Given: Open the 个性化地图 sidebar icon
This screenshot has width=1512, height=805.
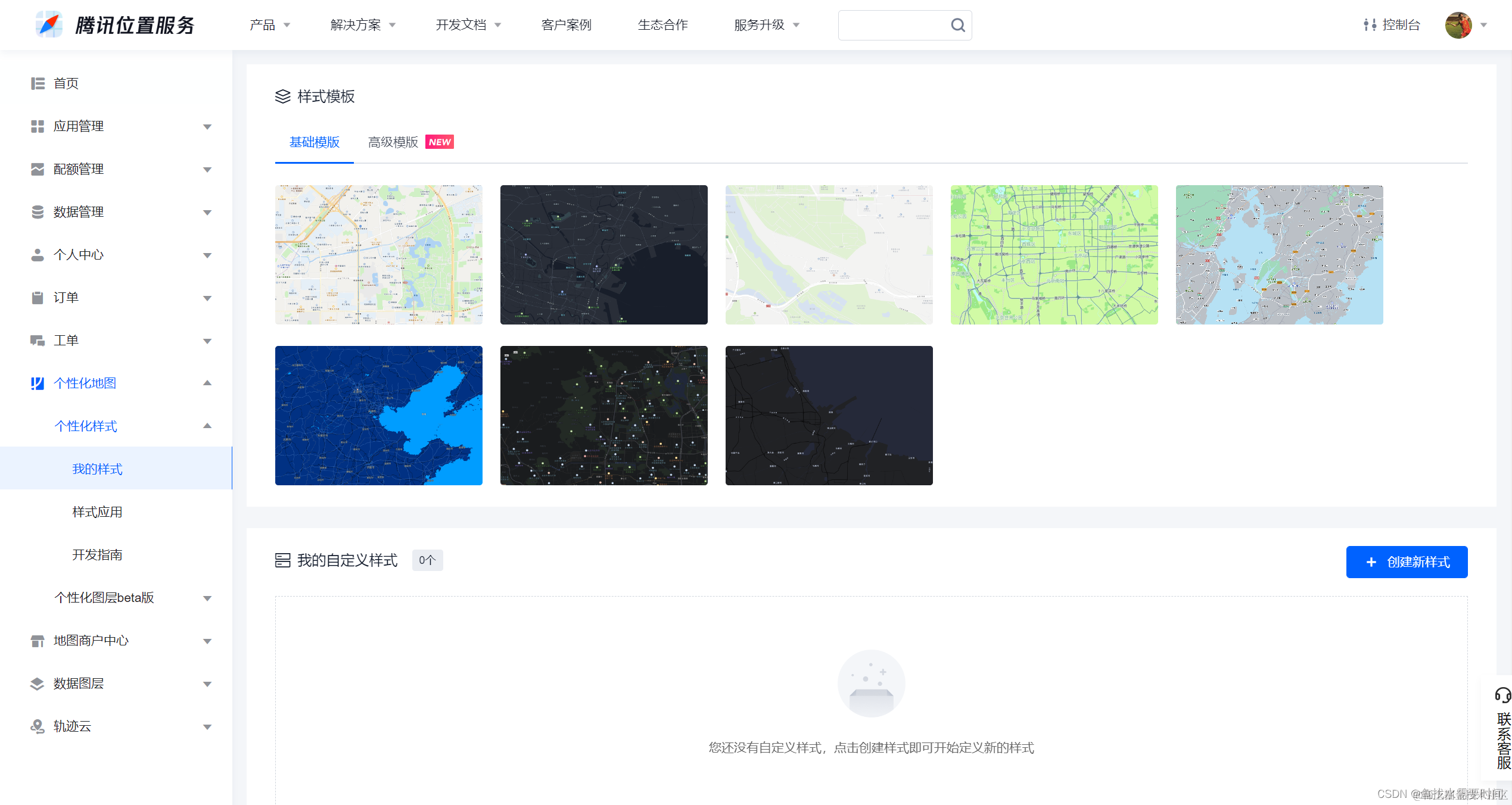Looking at the screenshot, I should coord(37,383).
